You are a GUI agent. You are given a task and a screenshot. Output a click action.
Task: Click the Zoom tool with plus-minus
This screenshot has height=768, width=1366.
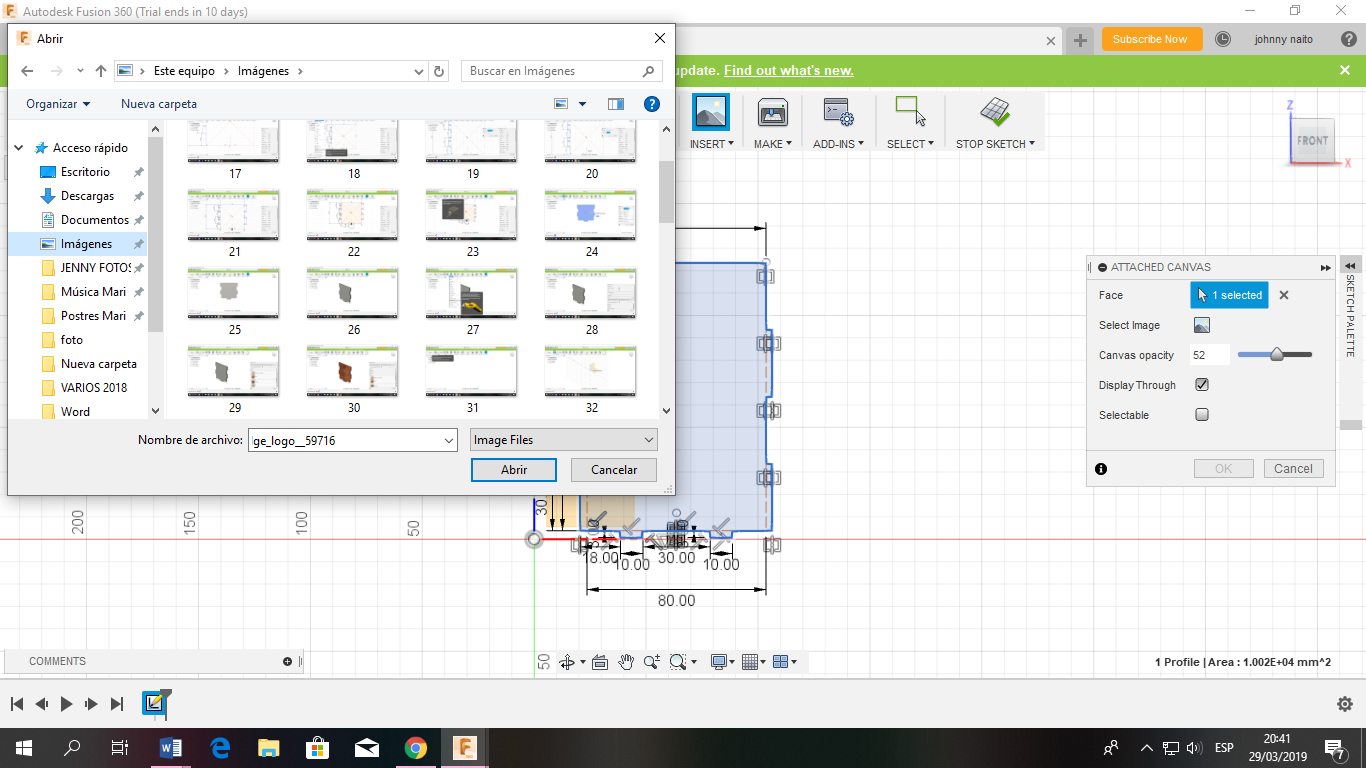coord(652,662)
